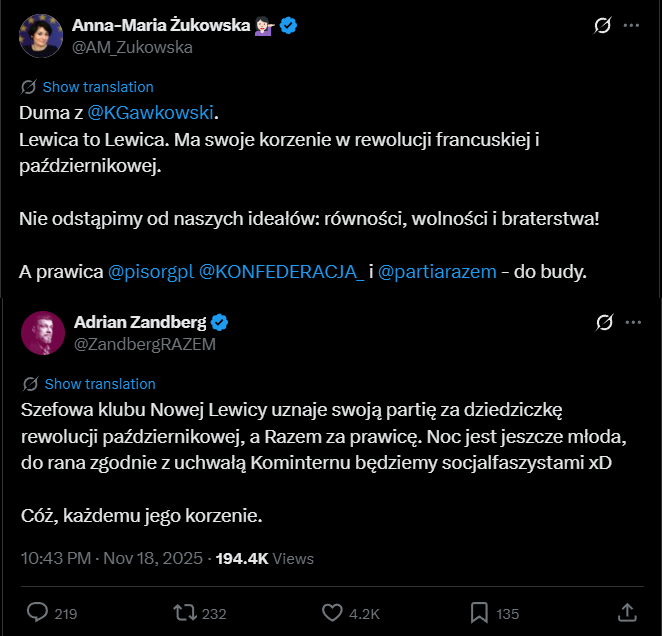Like Adrian Zandberg's post
Viewport: 663px width, 636px height.
point(333,612)
